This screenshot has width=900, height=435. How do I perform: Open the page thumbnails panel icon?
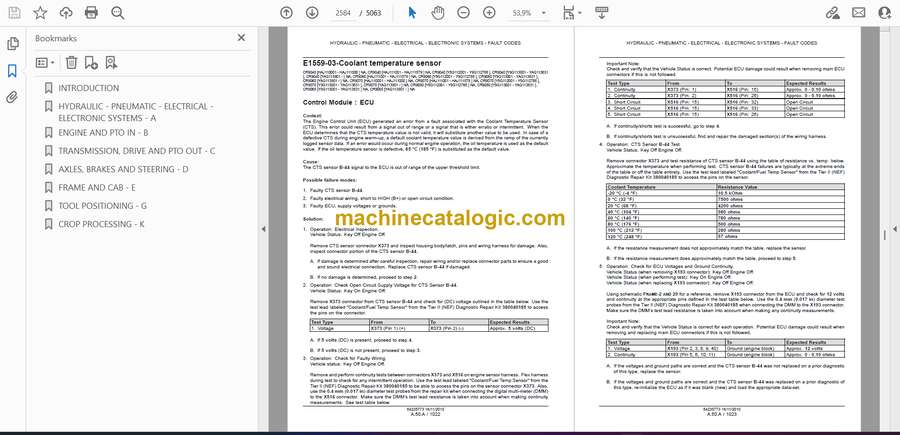(12, 44)
